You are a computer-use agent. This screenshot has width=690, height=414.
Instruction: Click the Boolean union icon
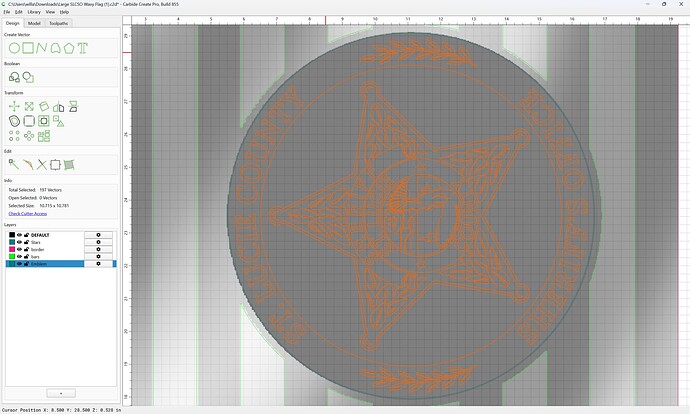14,77
